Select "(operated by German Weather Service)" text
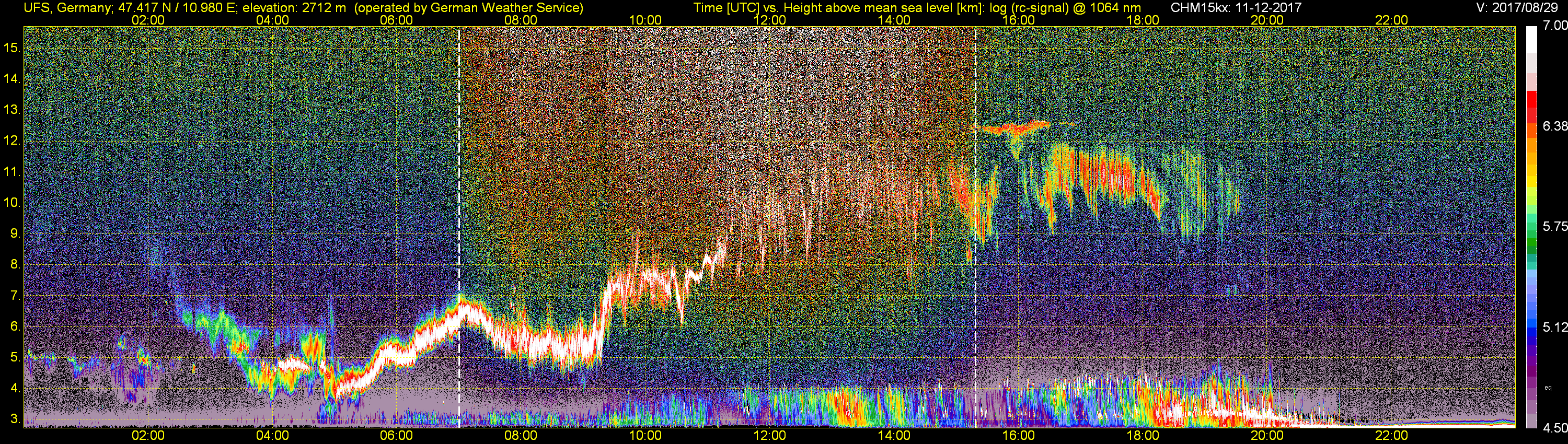Screen dimensions: 1568x444 tap(468, 7)
